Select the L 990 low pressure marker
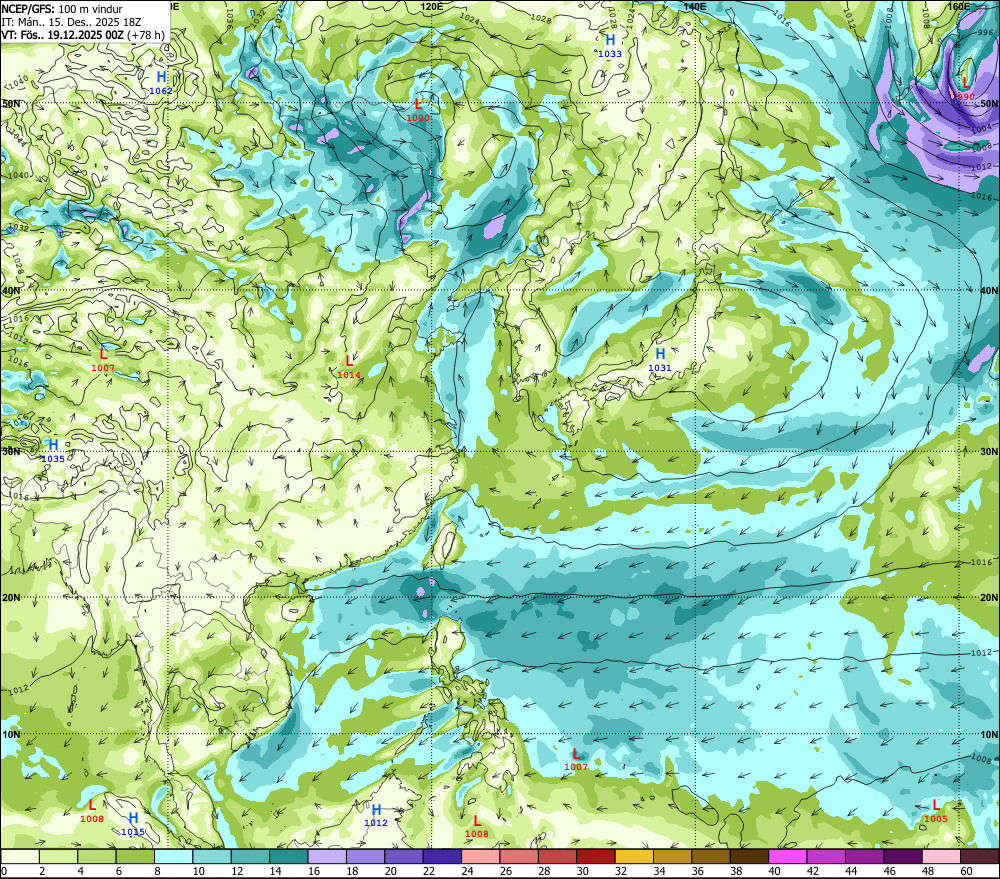 point(966,89)
